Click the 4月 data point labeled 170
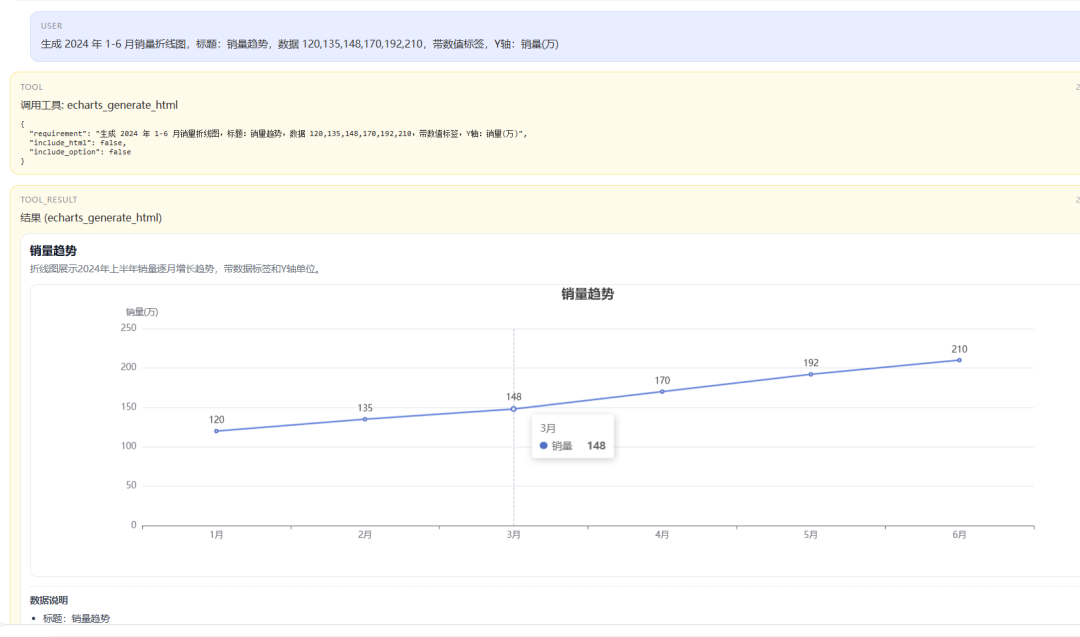Screen dimensions: 1080x637 (x=662, y=392)
